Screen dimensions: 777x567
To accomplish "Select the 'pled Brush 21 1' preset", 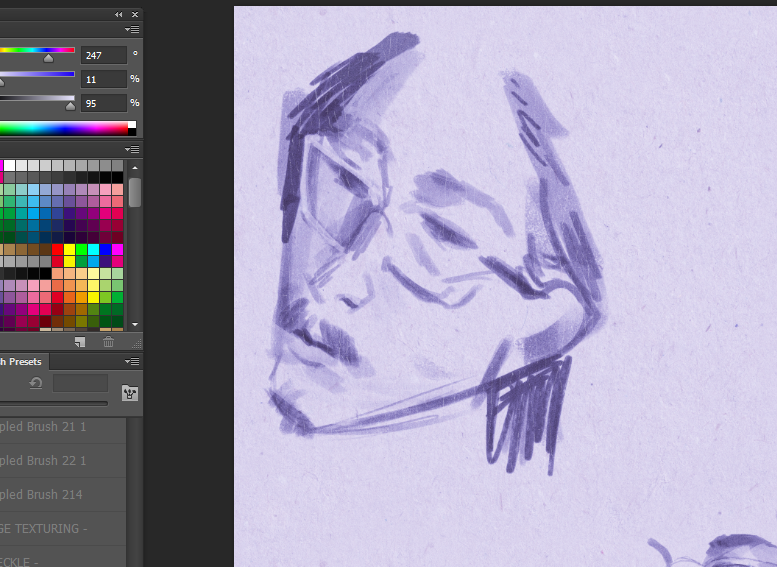I will point(63,426).
